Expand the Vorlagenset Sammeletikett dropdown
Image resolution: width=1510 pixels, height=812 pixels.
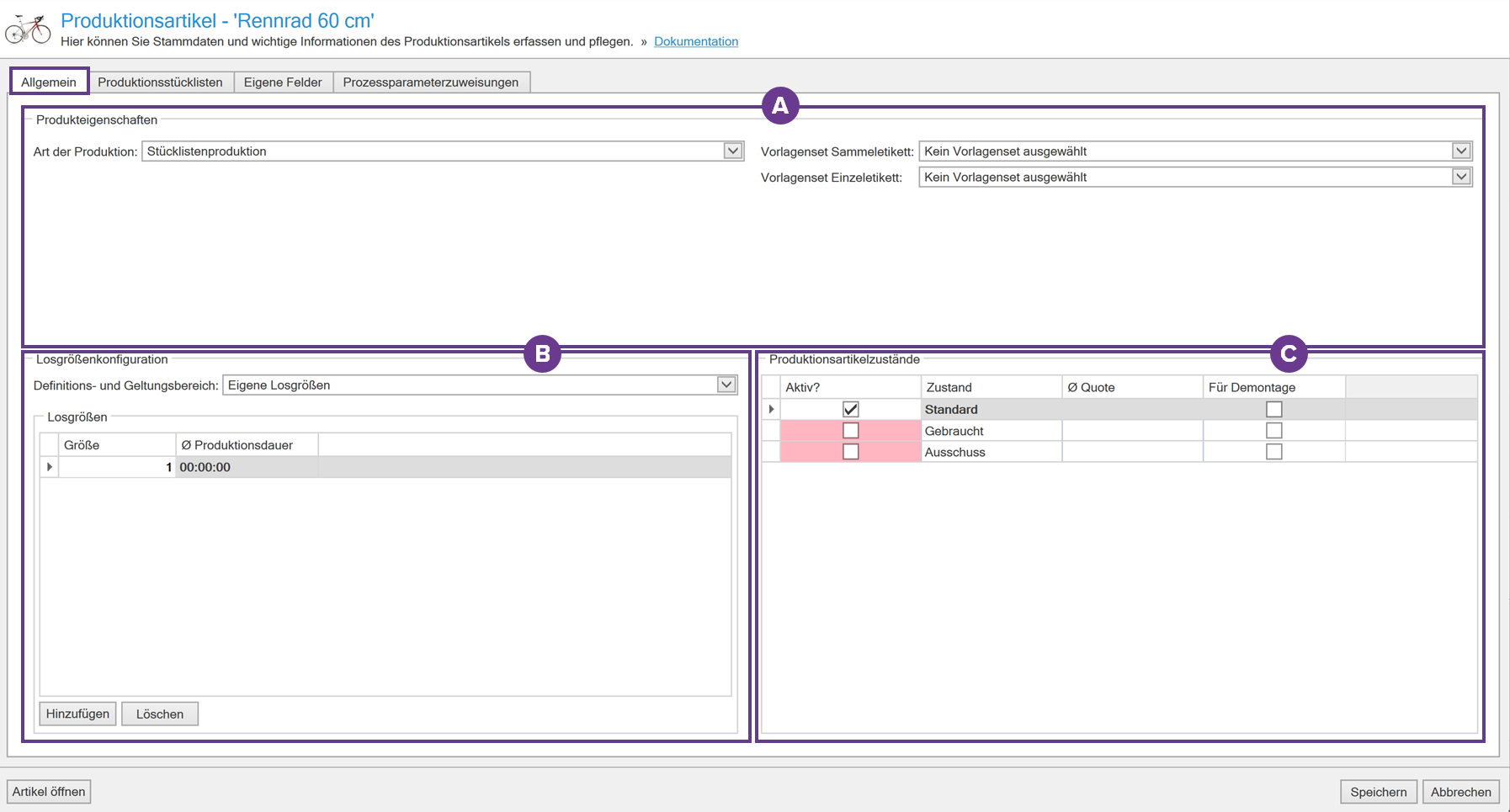coord(1460,151)
